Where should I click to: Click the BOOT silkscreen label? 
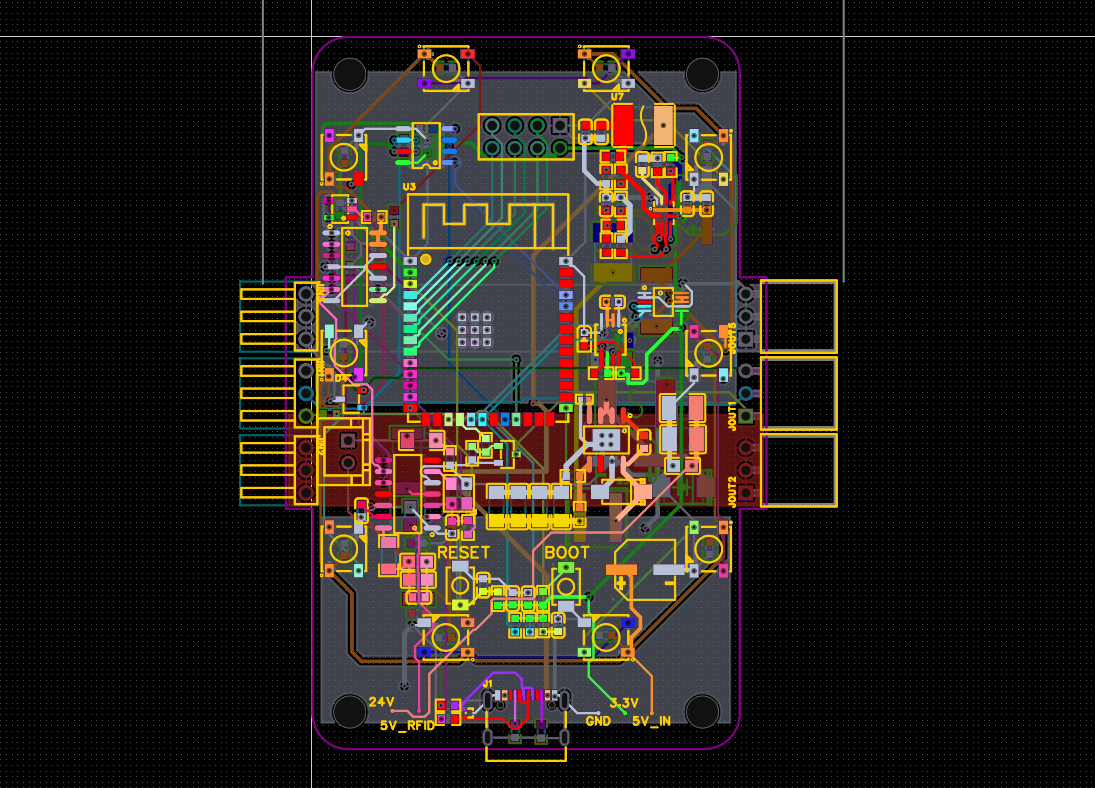567,553
